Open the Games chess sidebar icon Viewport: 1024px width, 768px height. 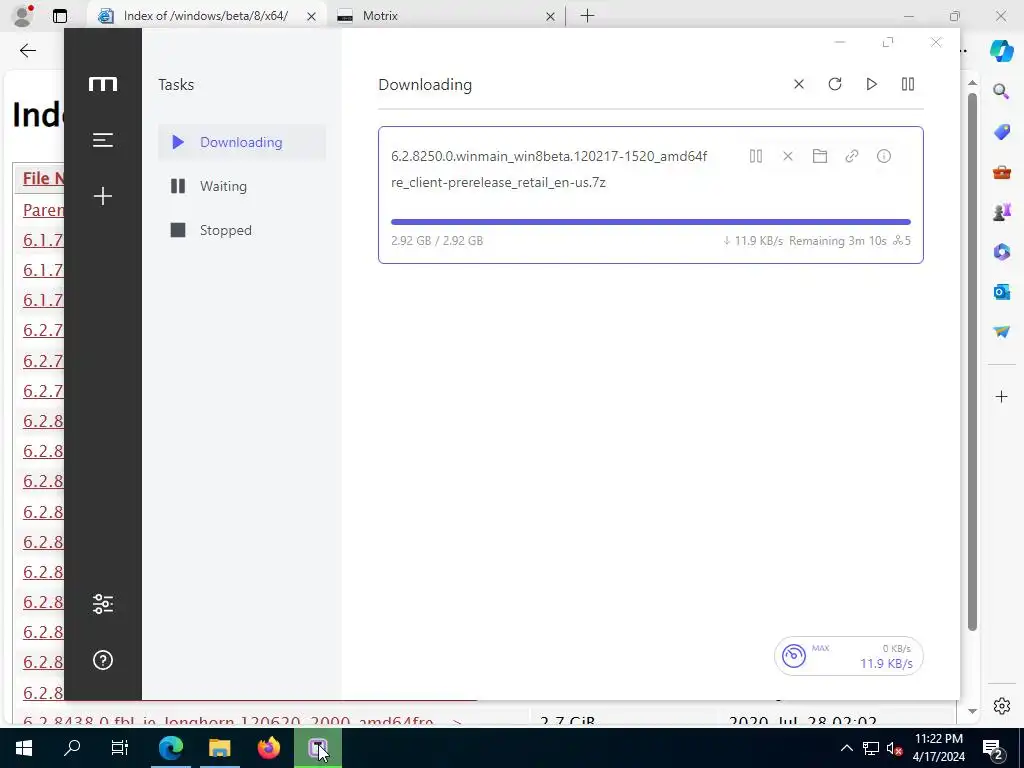[x=1001, y=212]
